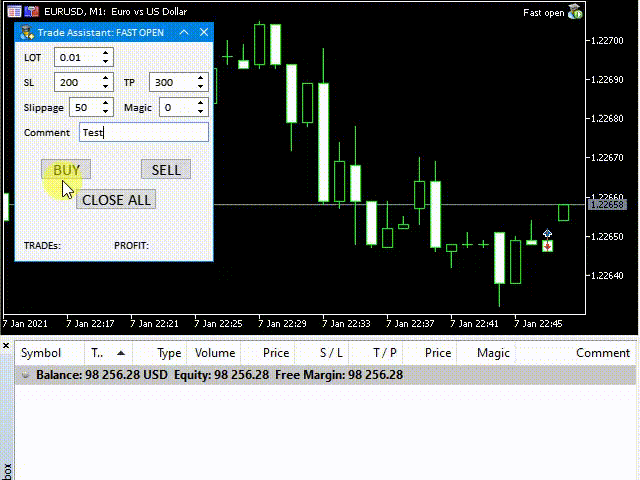The width and height of the screenshot is (640, 480).
Task: Click the second chart icon in title bar
Action: pyautogui.click(x=31, y=12)
